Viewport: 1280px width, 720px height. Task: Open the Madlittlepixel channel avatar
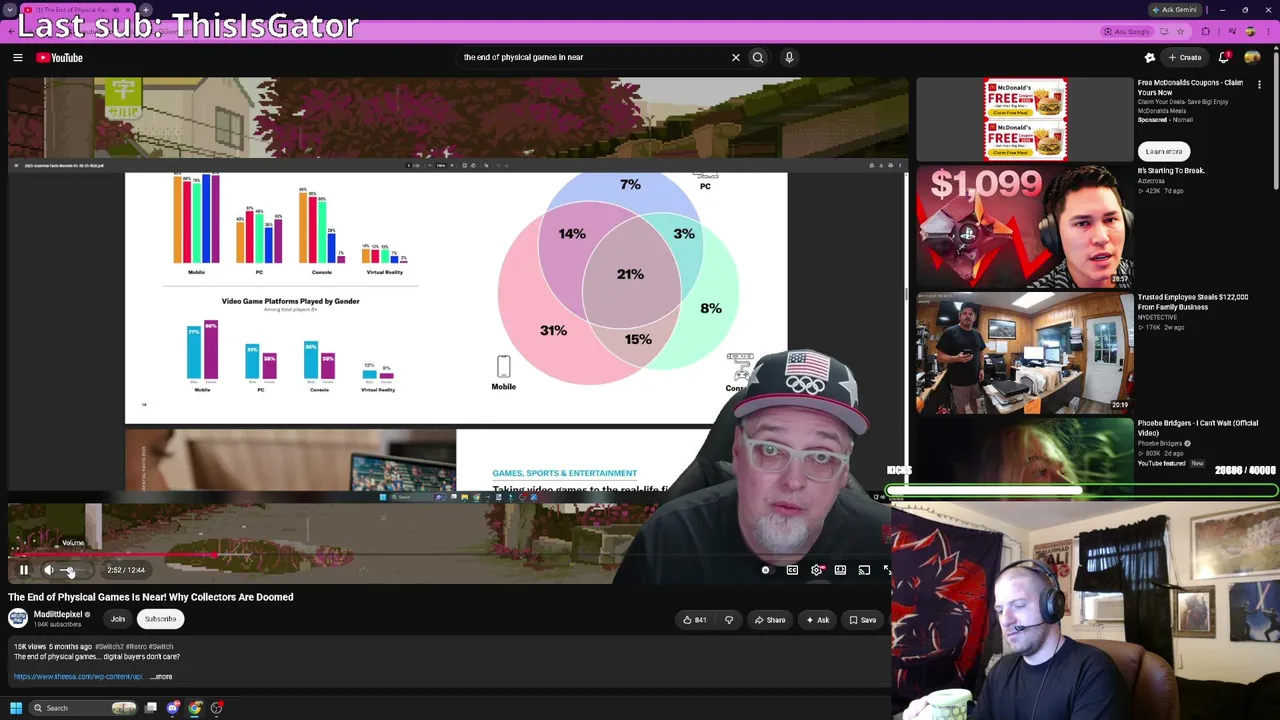pos(18,619)
